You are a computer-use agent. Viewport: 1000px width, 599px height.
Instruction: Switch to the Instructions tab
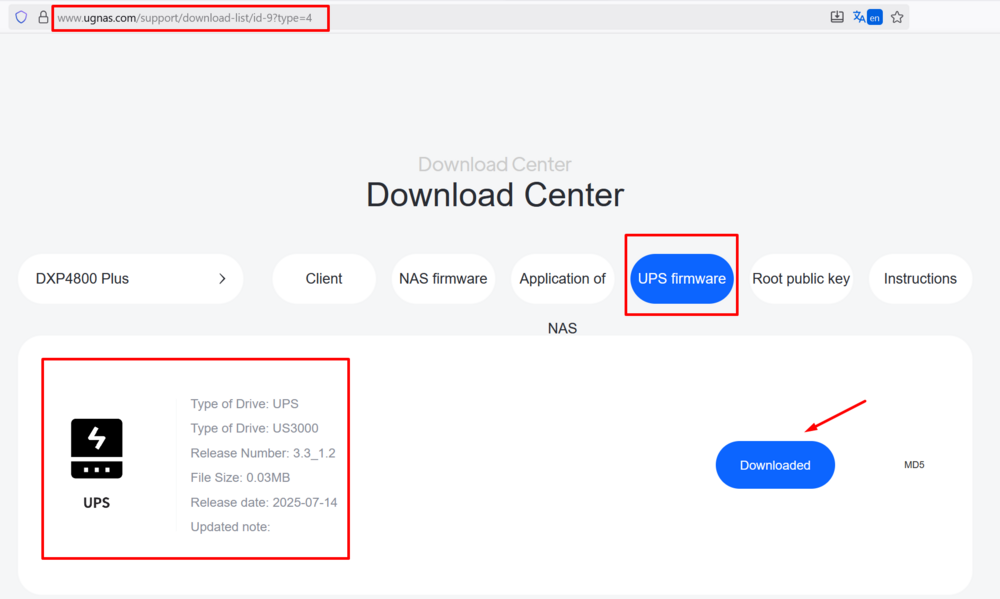click(920, 279)
